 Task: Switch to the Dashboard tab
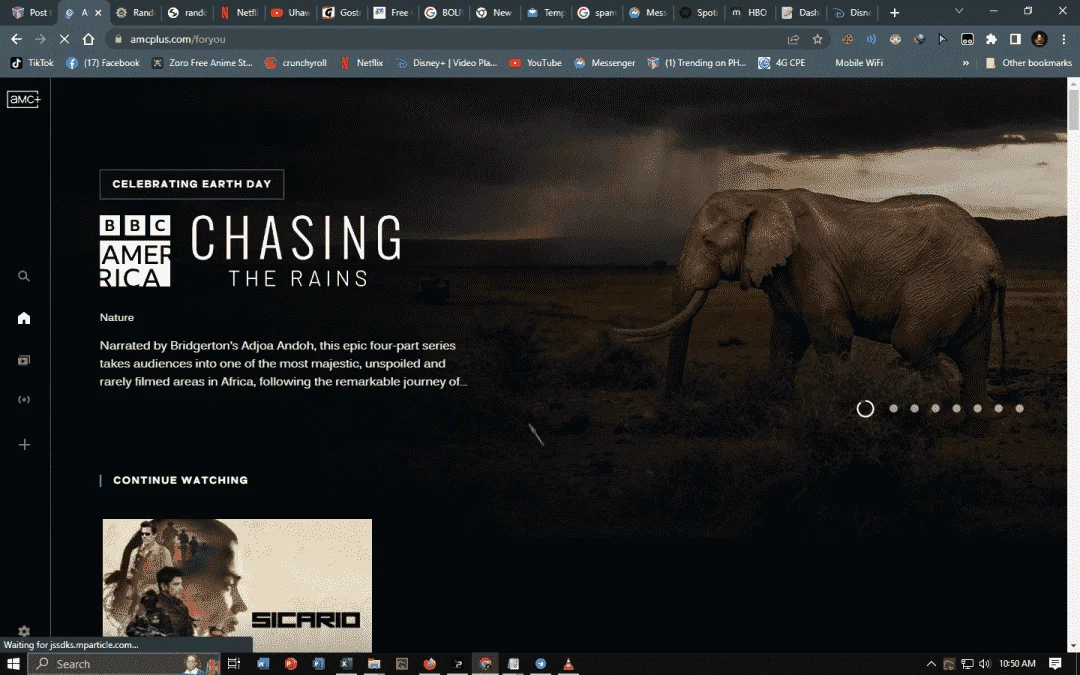800,12
